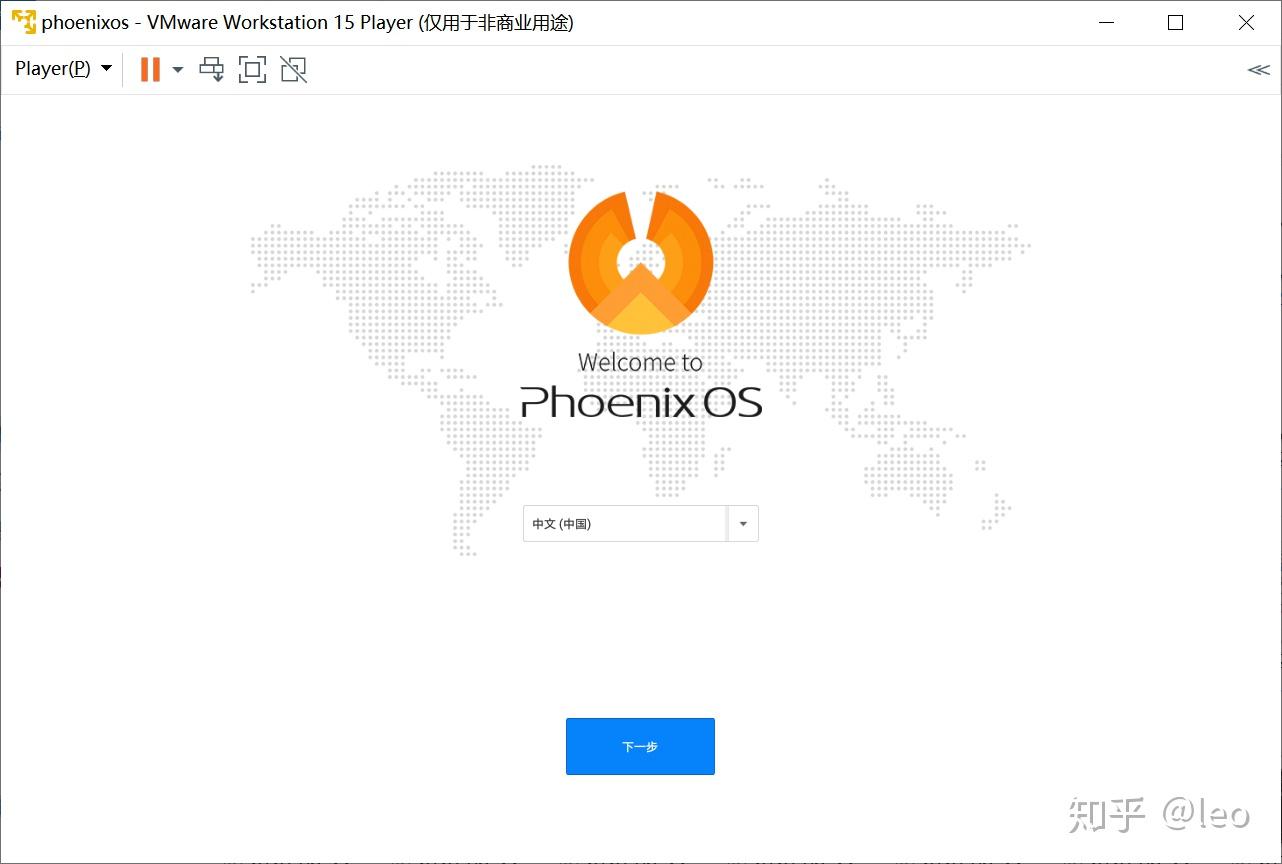Close the VMware Player window
Viewport: 1282px width, 864px height.
tap(1246, 22)
